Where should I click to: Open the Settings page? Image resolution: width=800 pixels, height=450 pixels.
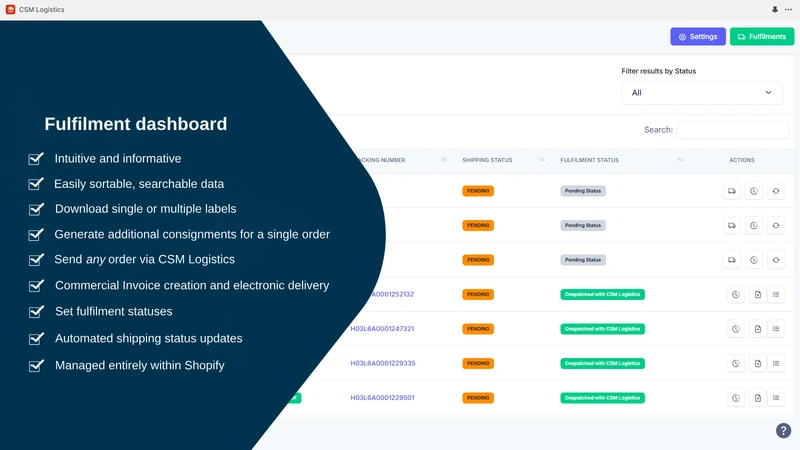point(697,37)
